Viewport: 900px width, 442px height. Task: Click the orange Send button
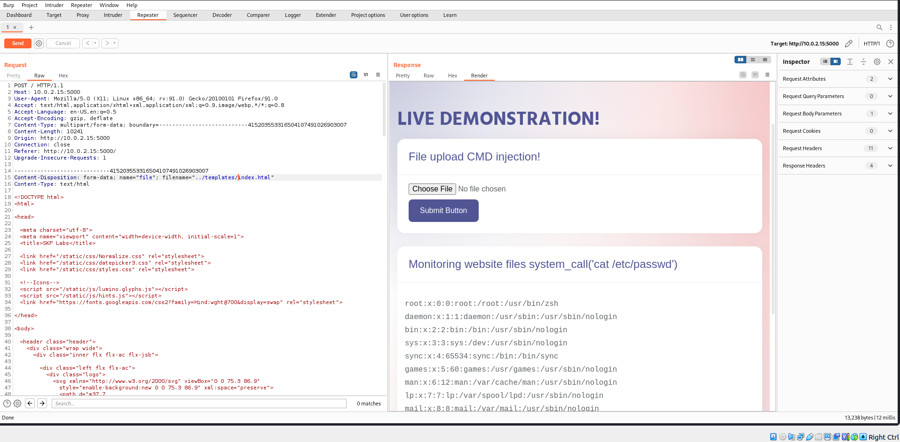coord(17,43)
